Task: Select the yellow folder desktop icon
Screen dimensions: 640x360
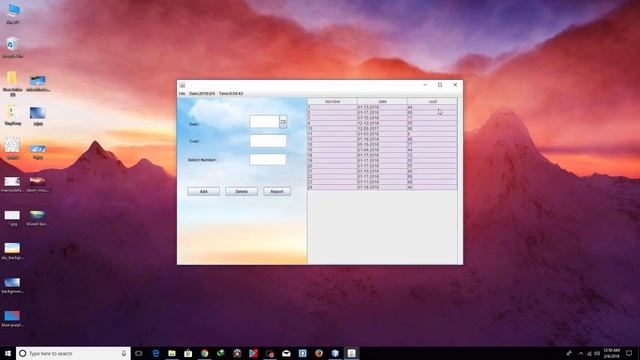Action: (x=12, y=83)
